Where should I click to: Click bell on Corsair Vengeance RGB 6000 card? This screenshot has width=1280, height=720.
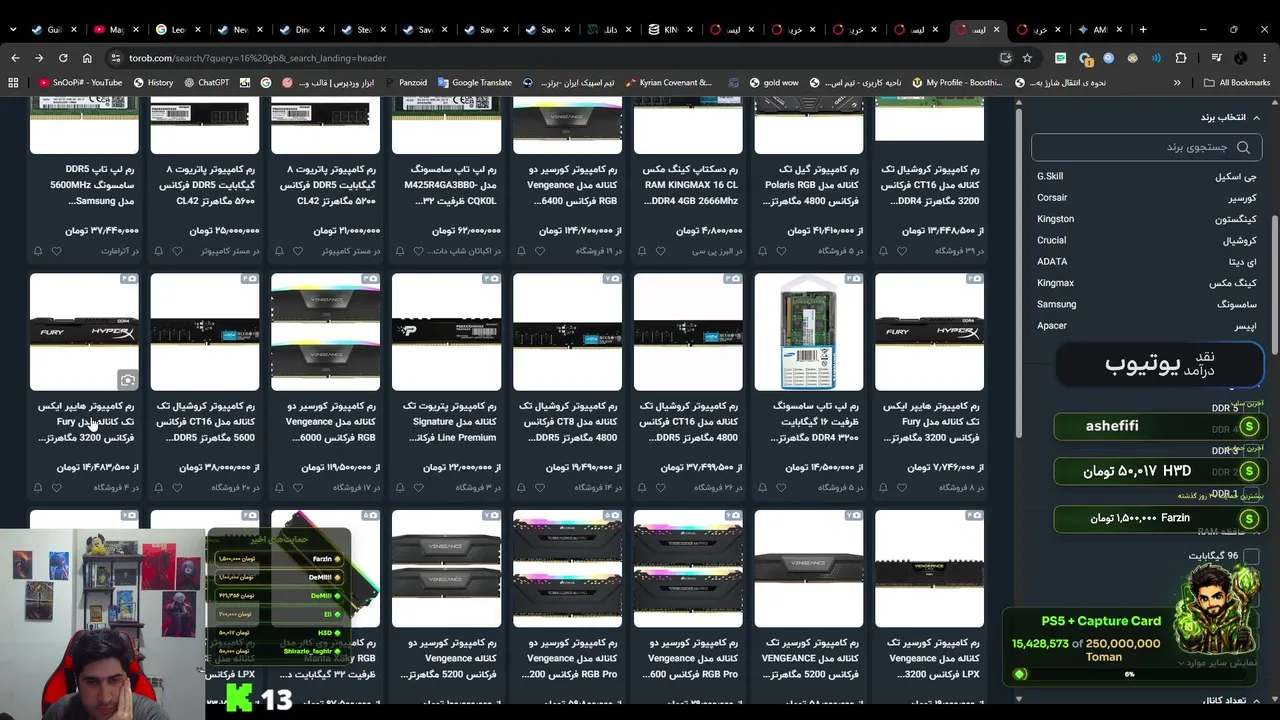(279, 488)
